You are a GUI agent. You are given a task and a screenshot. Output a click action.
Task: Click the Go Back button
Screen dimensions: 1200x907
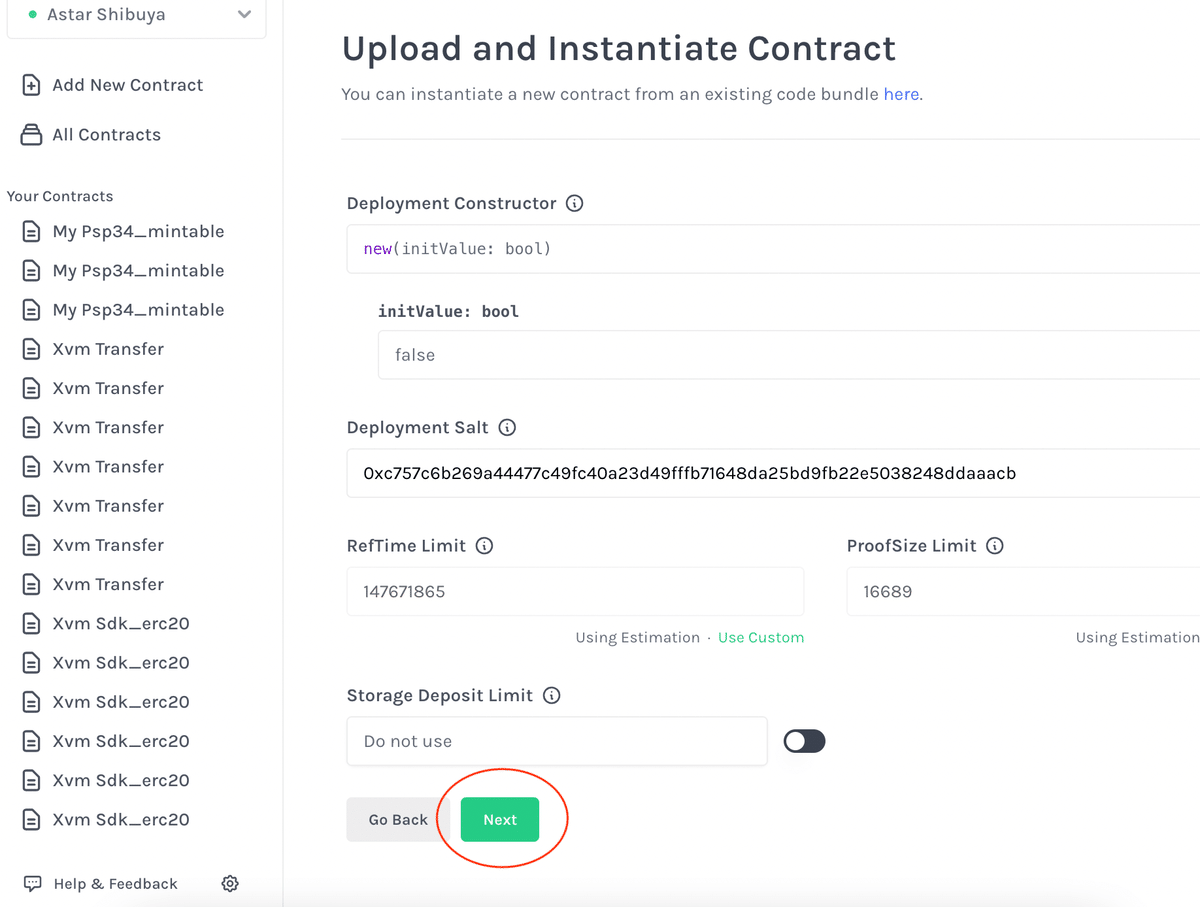coord(398,819)
